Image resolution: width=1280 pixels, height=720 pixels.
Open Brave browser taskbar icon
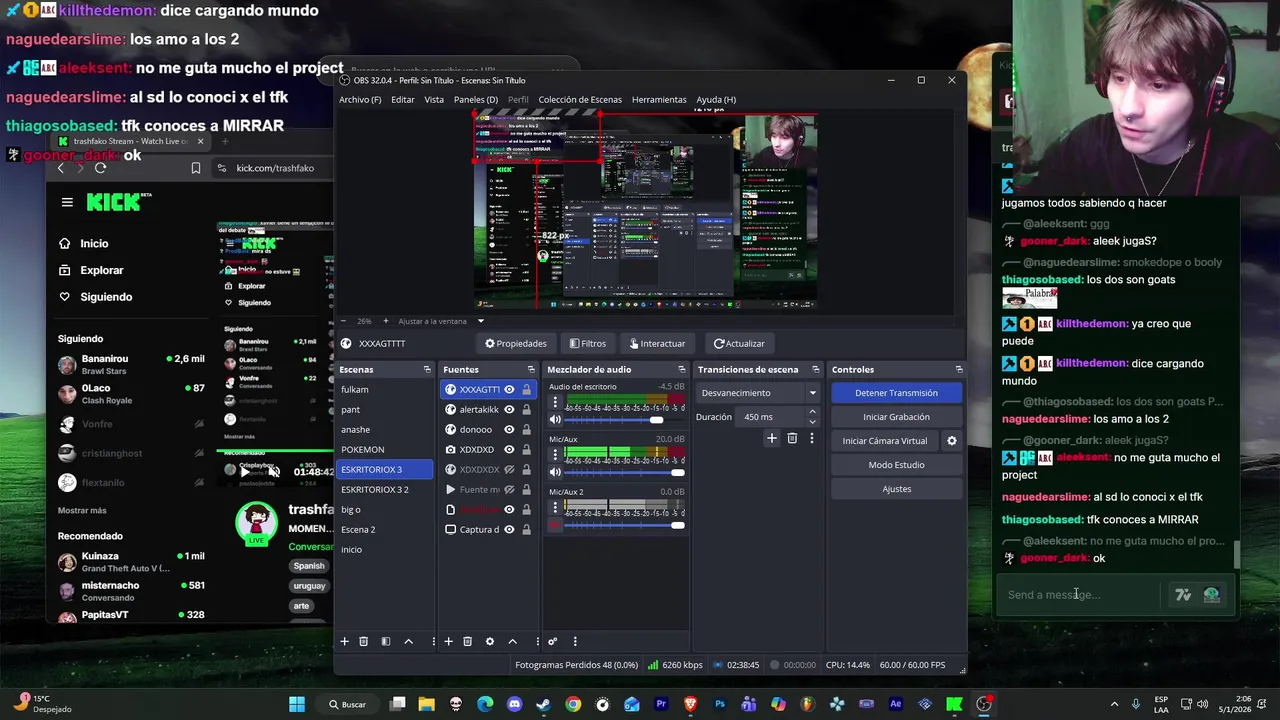pos(690,704)
